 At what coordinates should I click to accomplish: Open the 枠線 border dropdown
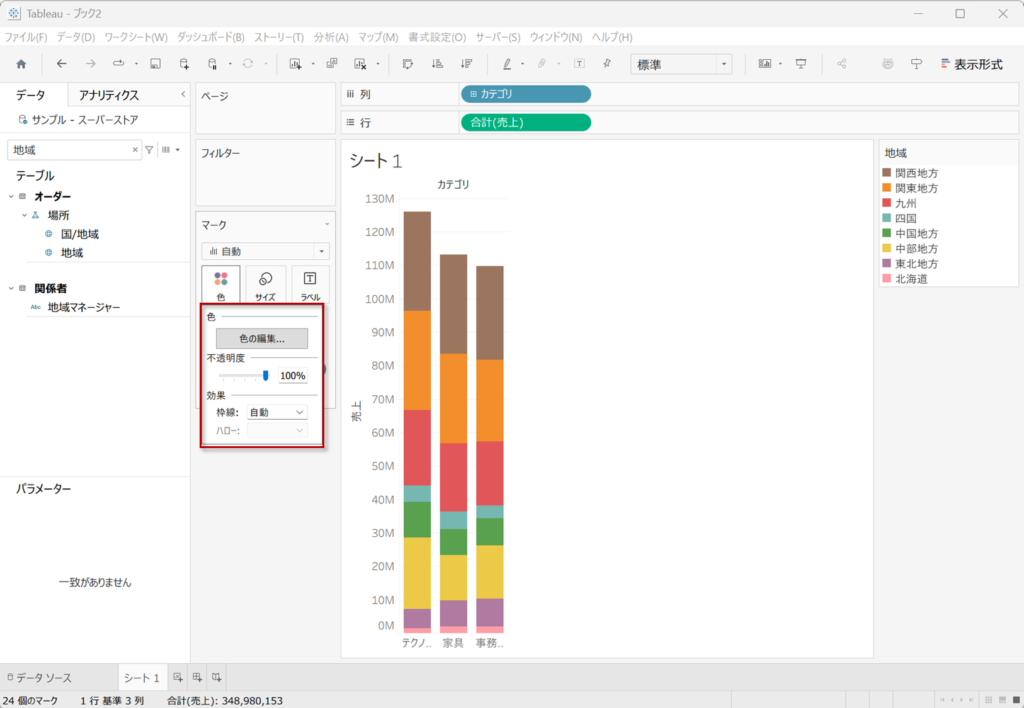[x=277, y=412]
